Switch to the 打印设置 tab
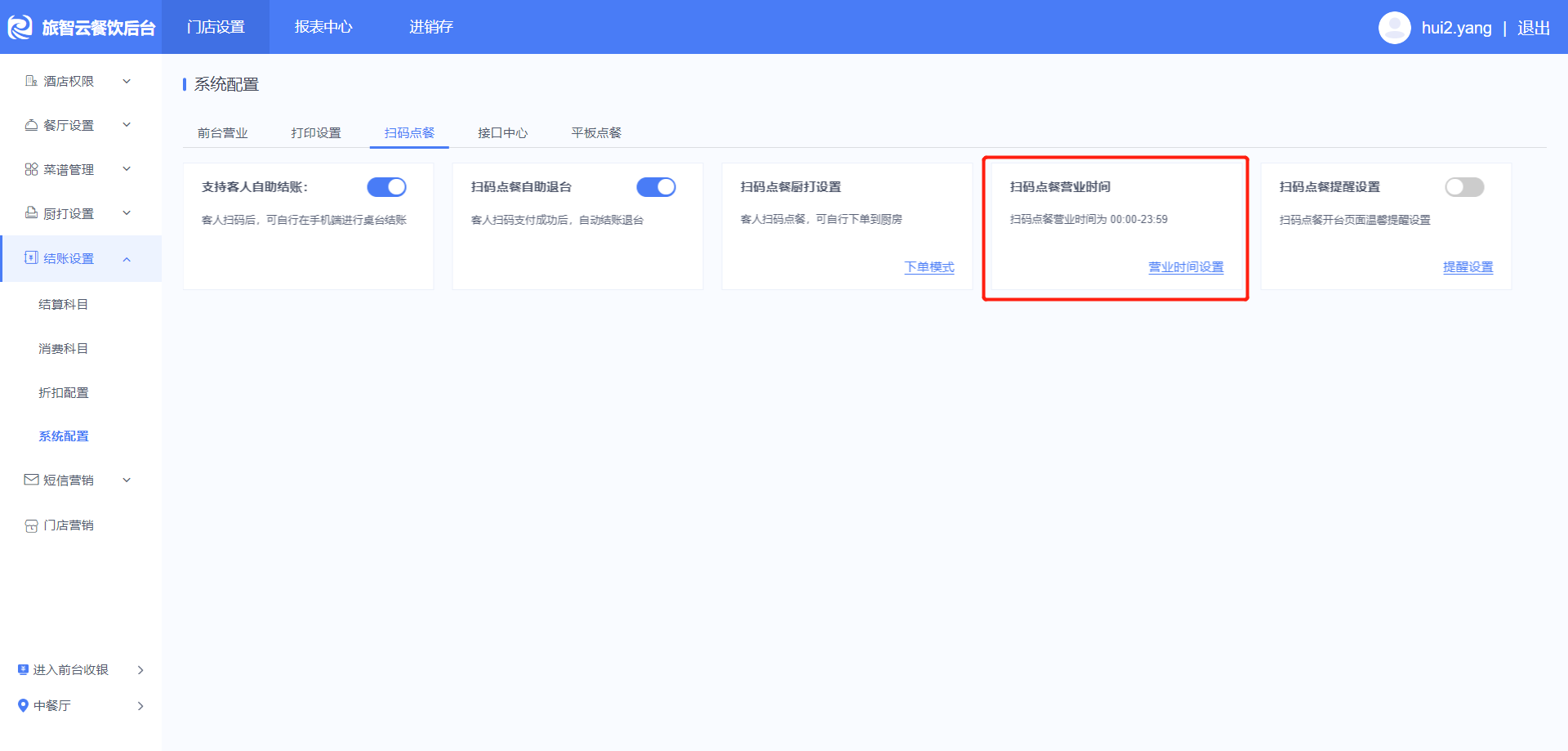The image size is (1568, 751). pos(316,132)
